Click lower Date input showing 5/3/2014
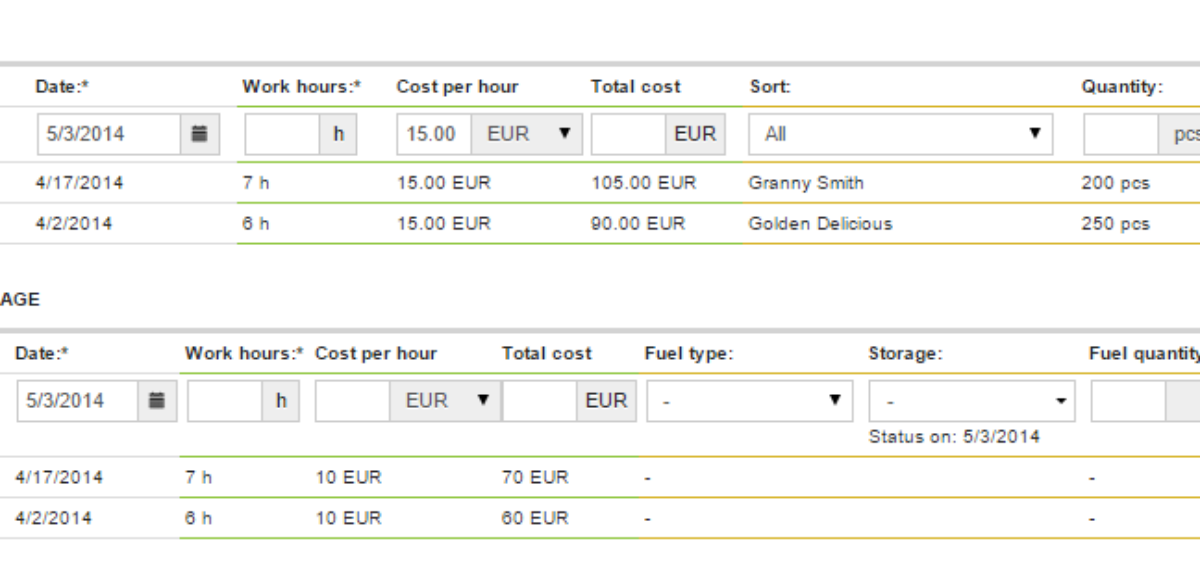Viewport: 1200px width, 565px height. (78, 400)
